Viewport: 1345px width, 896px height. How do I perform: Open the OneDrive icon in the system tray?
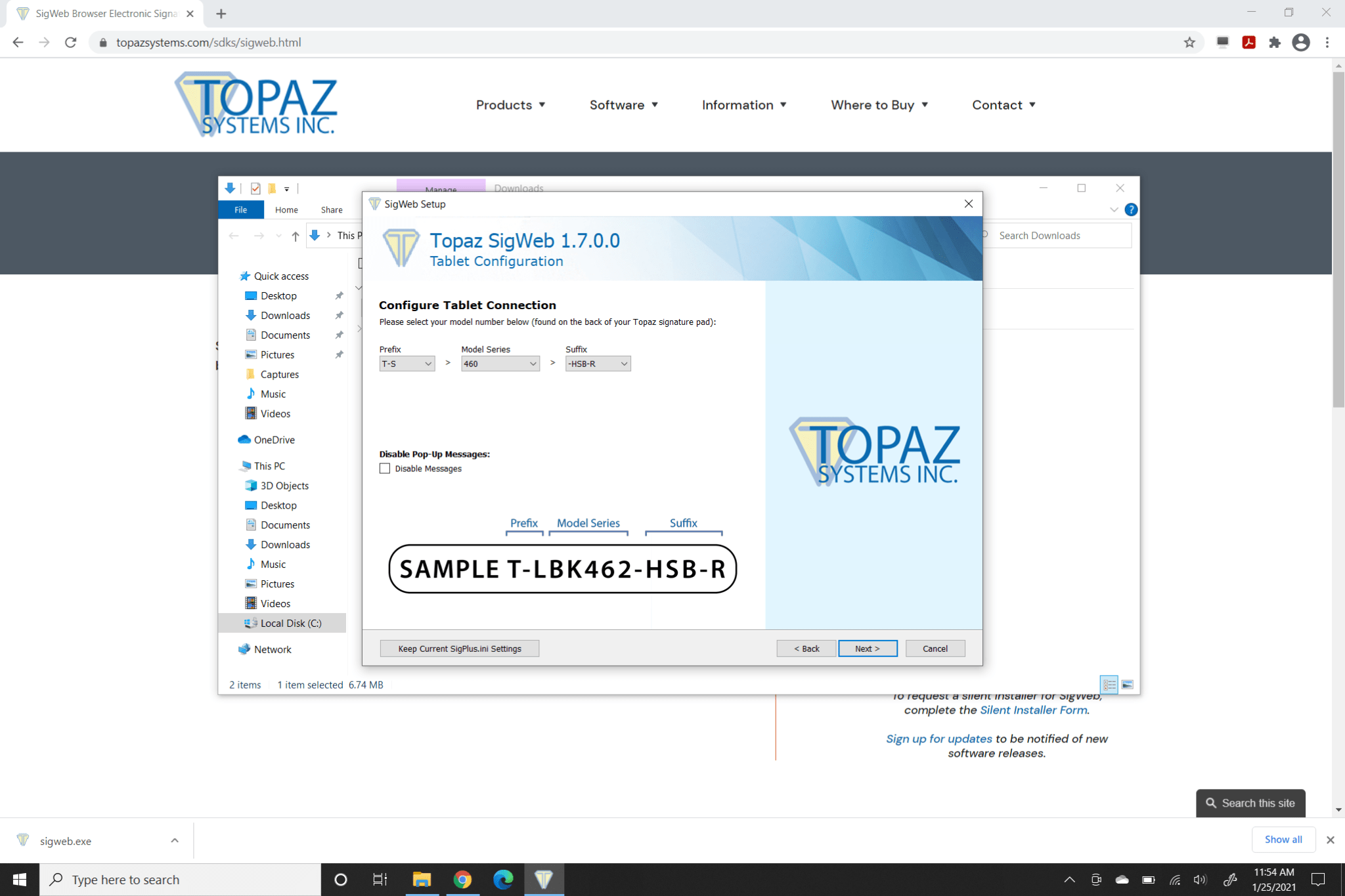(x=1121, y=880)
